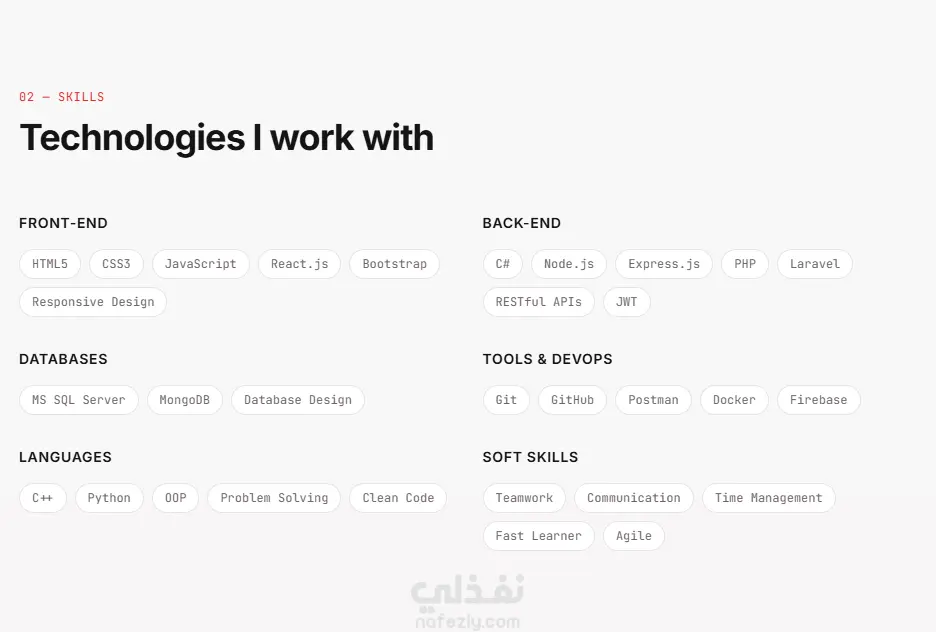The width and height of the screenshot is (936, 632).
Task: Select the MS SQL Server tag
Action: point(78,400)
